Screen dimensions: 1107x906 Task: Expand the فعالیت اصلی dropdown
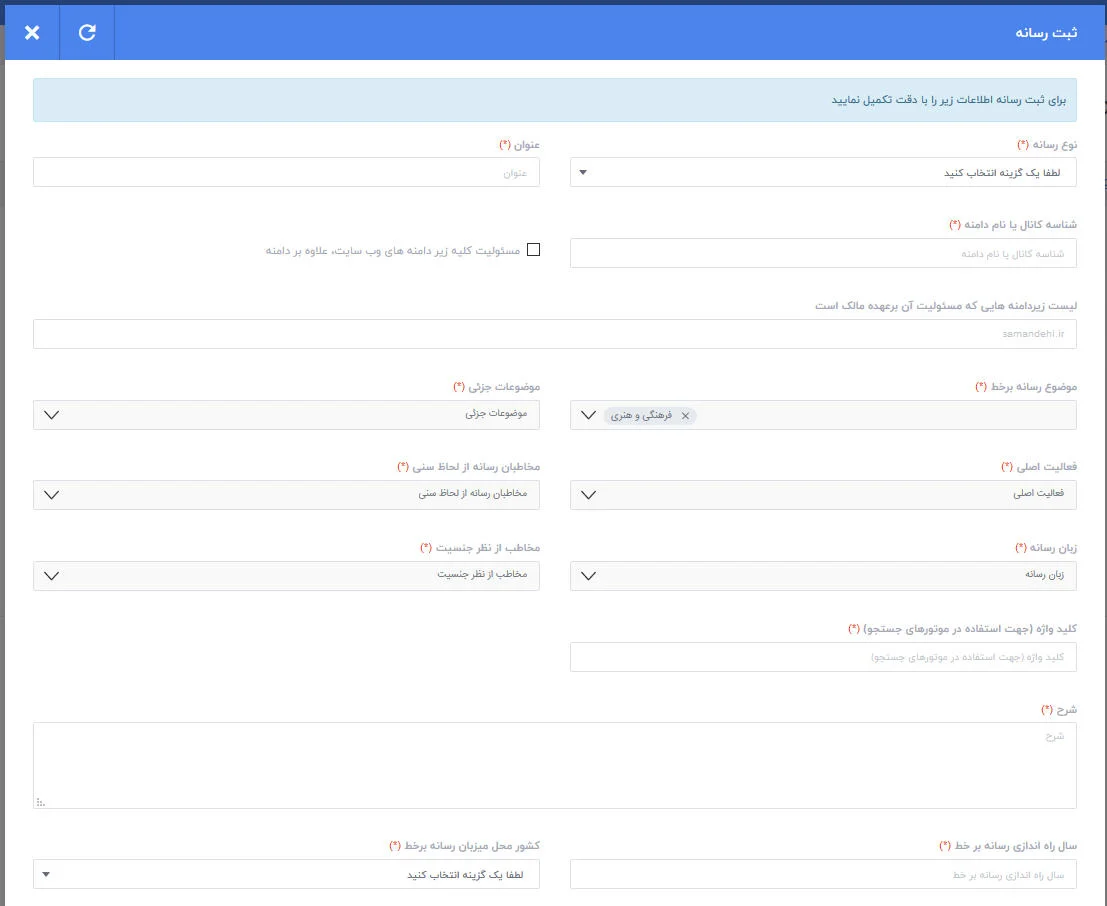pyautogui.click(x=823, y=495)
